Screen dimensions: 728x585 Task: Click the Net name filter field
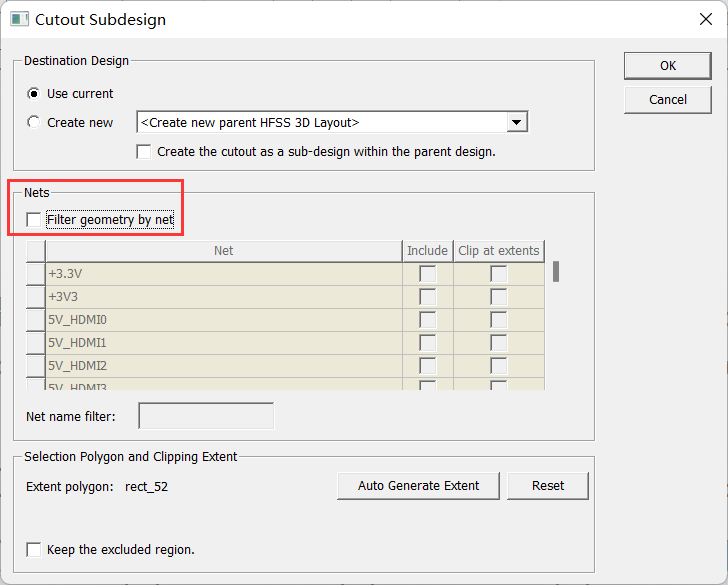(206, 416)
